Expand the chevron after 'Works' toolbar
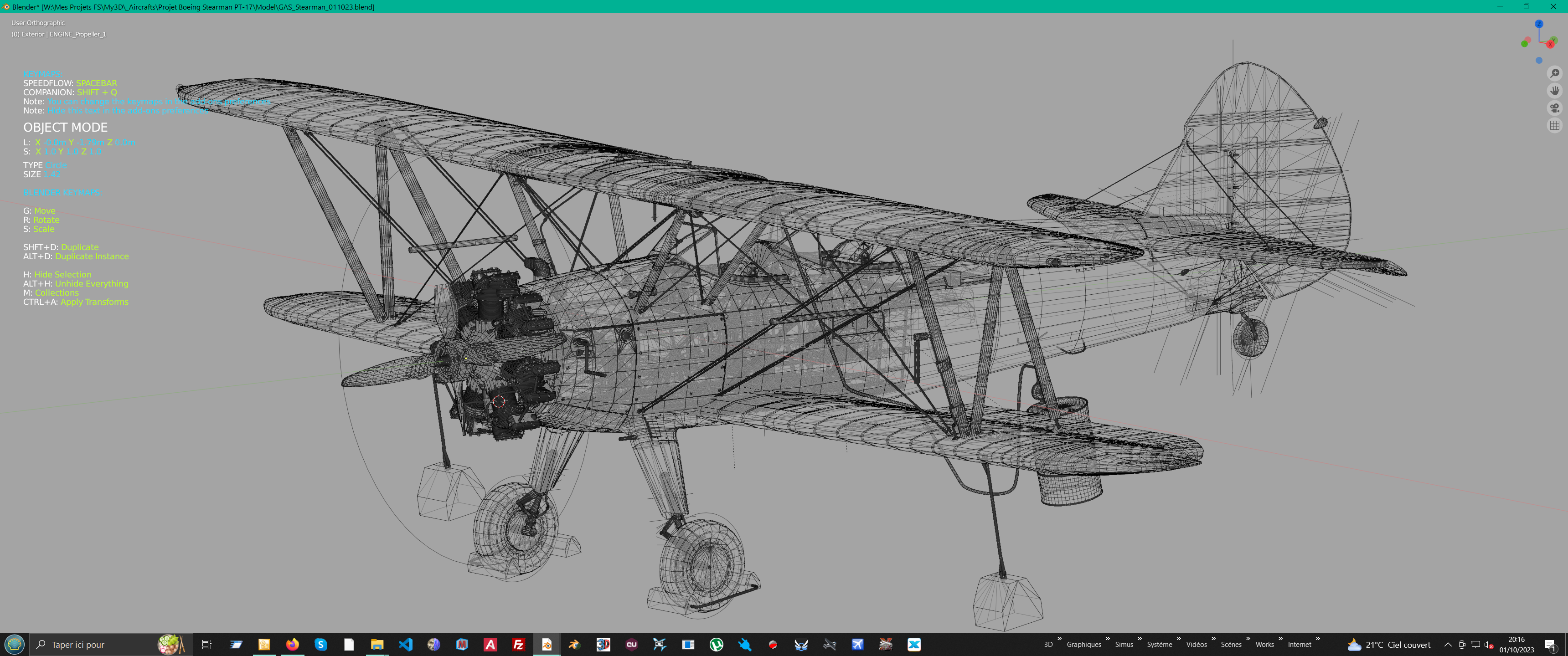The image size is (1568, 656). pyautogui.click(x=1281, y=638)
